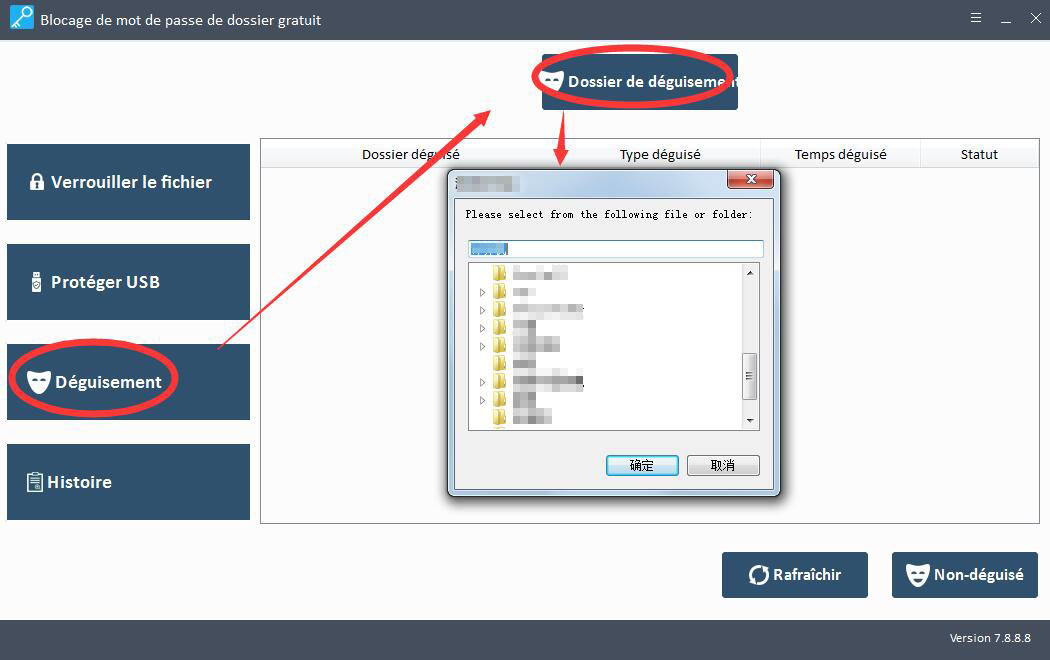The width and height of the screenshot is (1050, 660).
Task: Click the folder list scrollbar up arrow
Action: coord(750,272)
